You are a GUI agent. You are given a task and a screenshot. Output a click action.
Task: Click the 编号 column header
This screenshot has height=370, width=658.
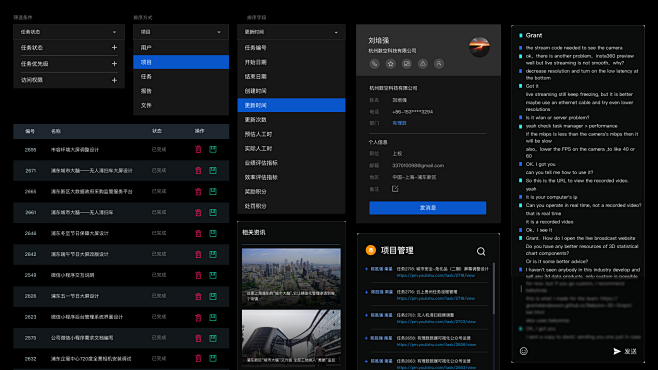(x=30, y=131)
